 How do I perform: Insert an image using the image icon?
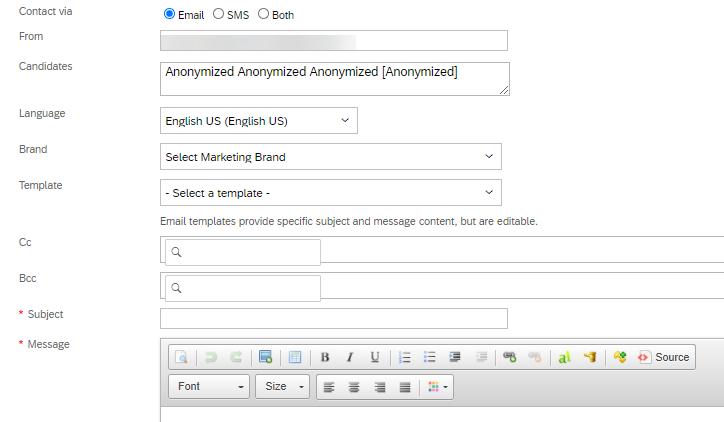(265, 357)
